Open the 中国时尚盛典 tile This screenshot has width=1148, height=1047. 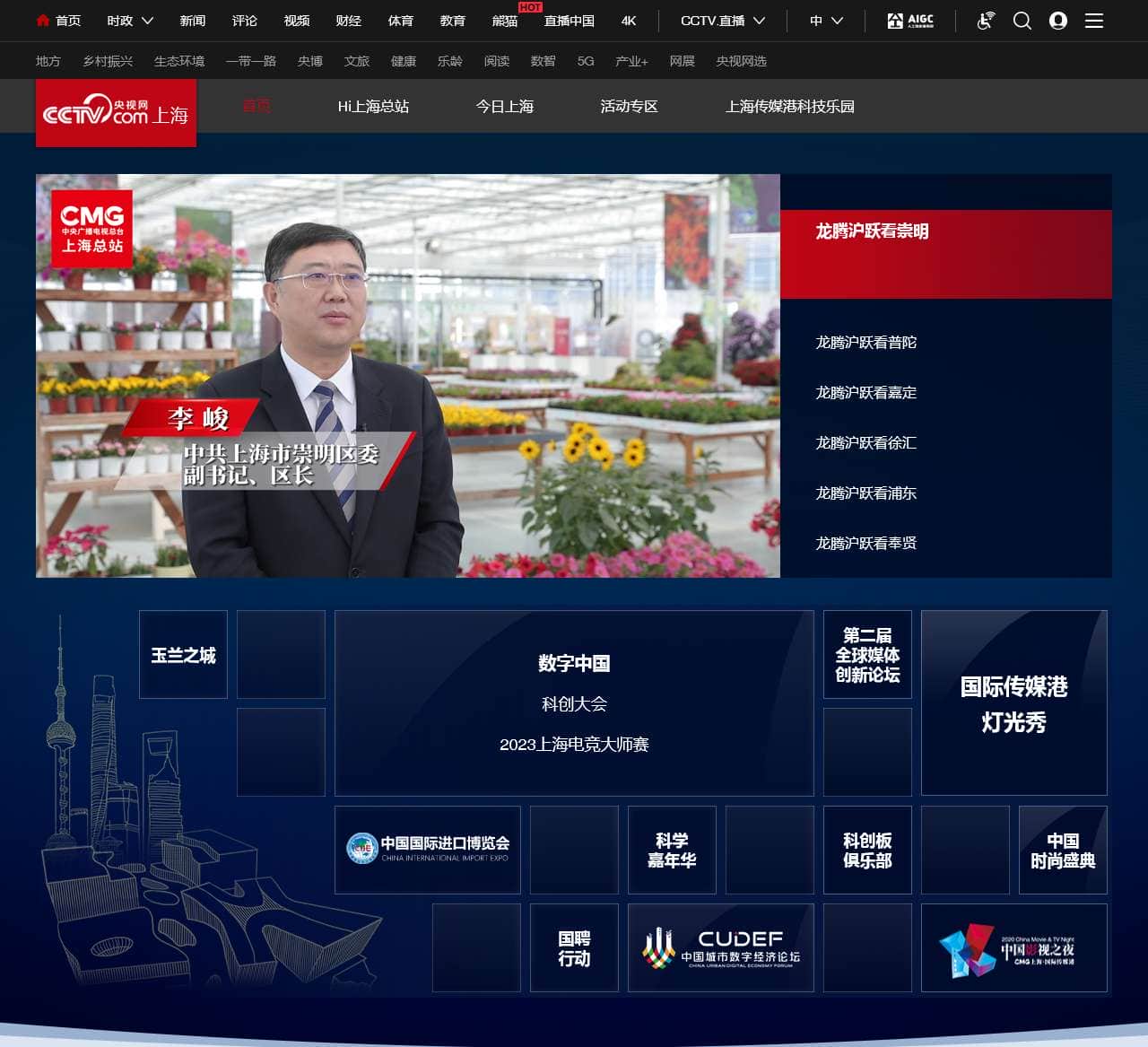[1063, 850]
